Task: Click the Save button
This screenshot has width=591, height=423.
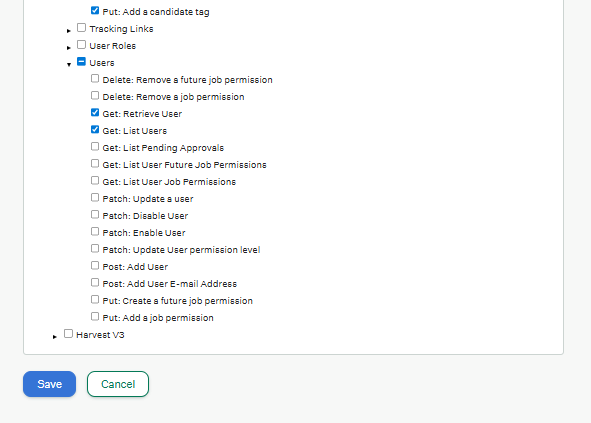Action: pos(49,384)
